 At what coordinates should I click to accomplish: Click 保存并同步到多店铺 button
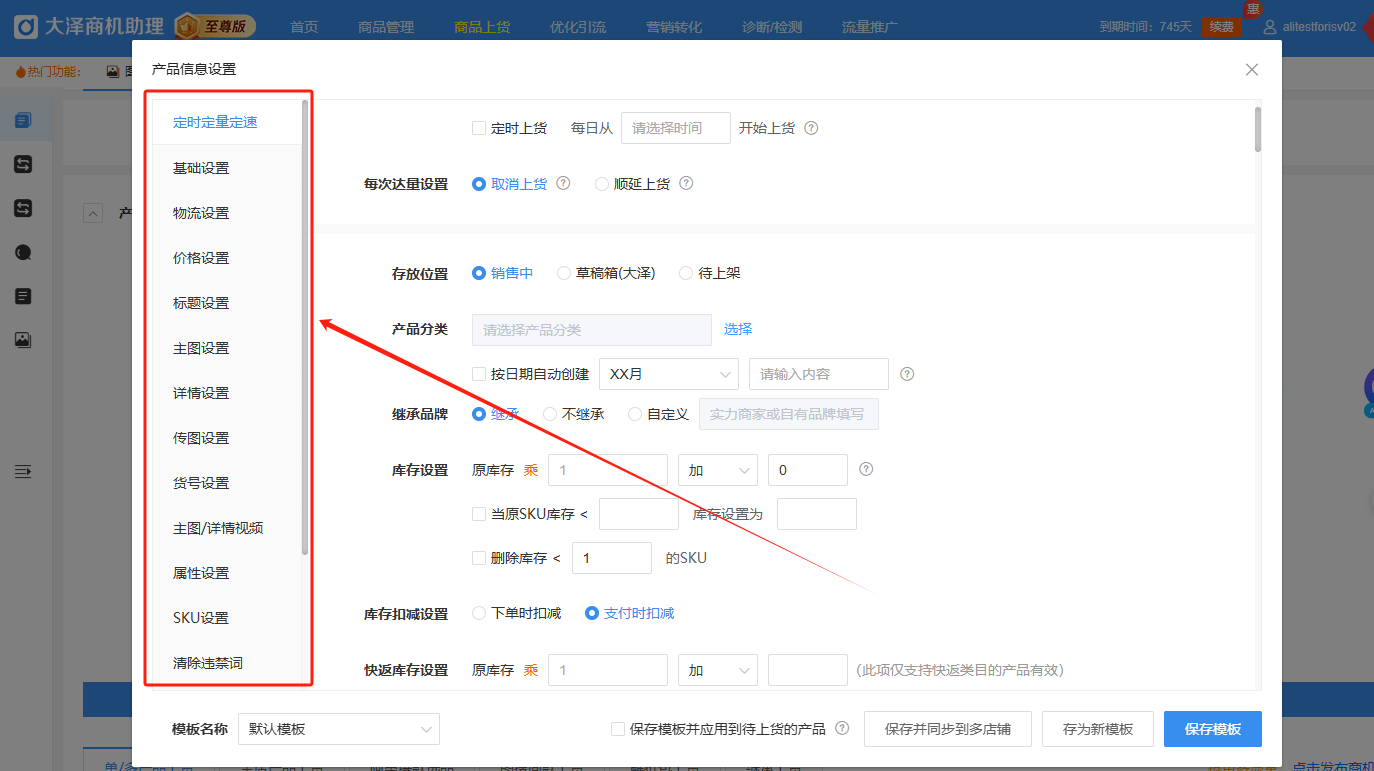point(948,729)
